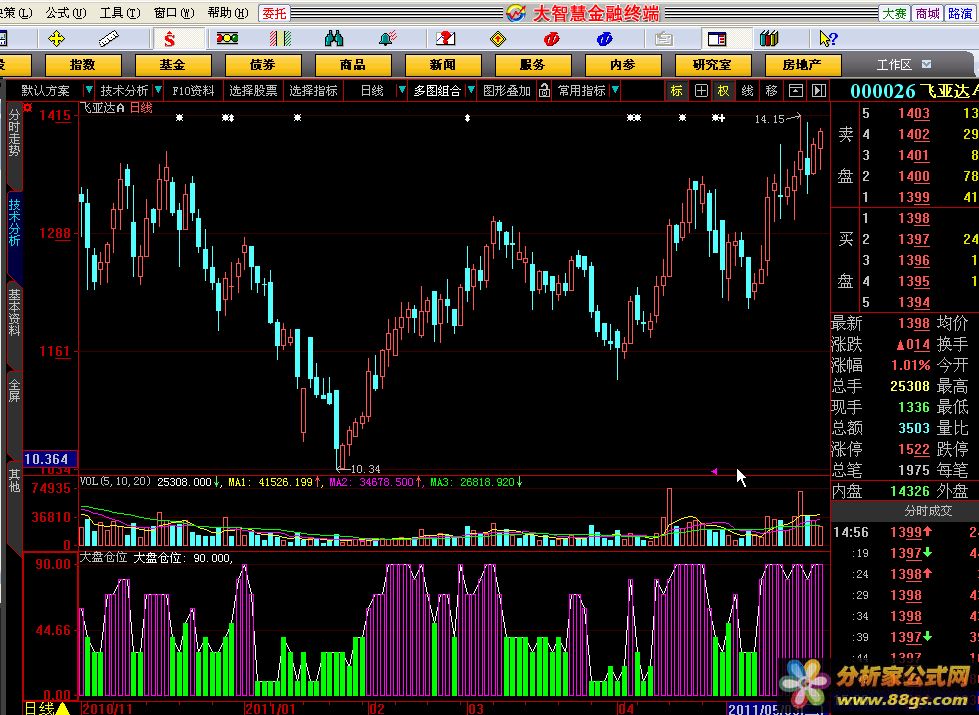Click the skip-to-end arrow icon in chart toolbar
The height and width of the screenshot is (715, 979).
pos(819,91)
